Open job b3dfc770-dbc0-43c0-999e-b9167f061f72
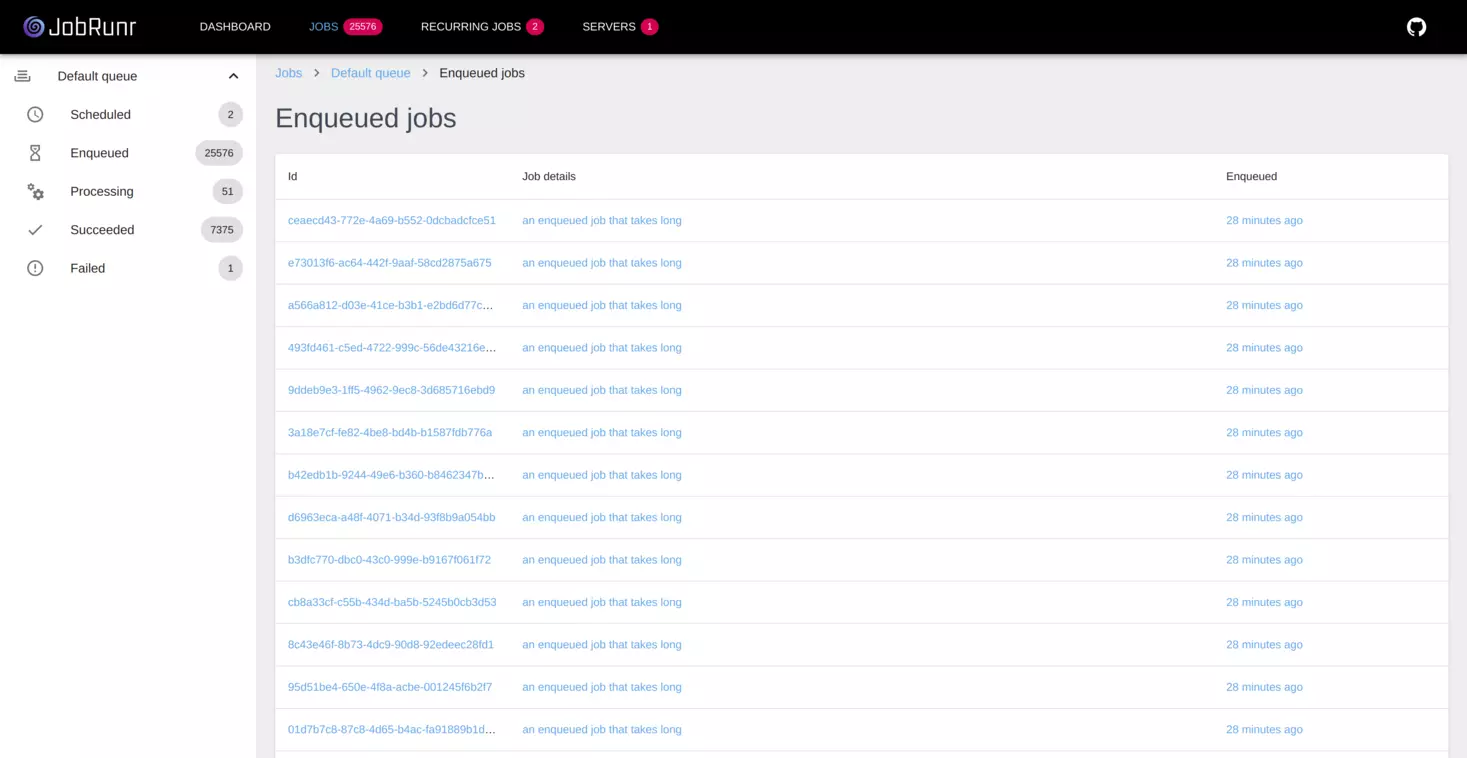Image resolution: width=1467 pixels, height=758 pixels. pos(389,560)
